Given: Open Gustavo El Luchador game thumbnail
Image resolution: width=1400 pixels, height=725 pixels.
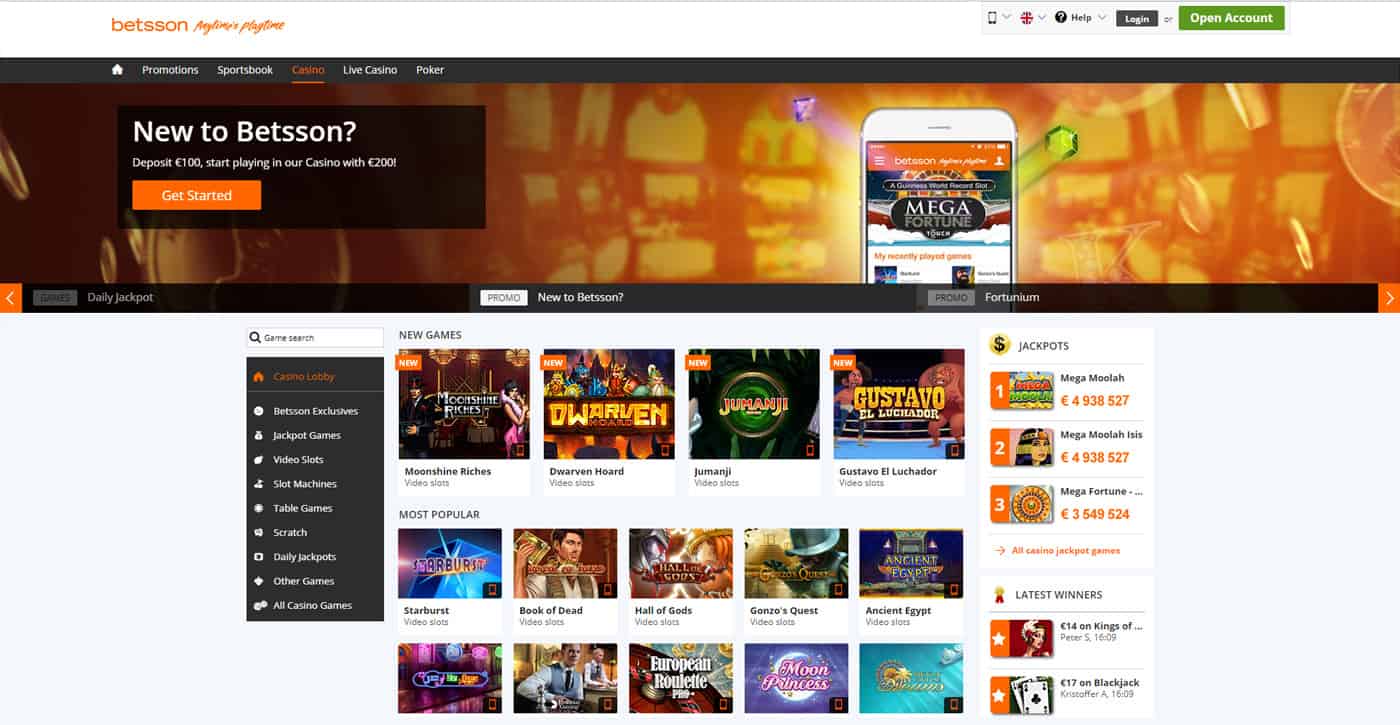Looking at the screenshot, I should click(899, 404).
